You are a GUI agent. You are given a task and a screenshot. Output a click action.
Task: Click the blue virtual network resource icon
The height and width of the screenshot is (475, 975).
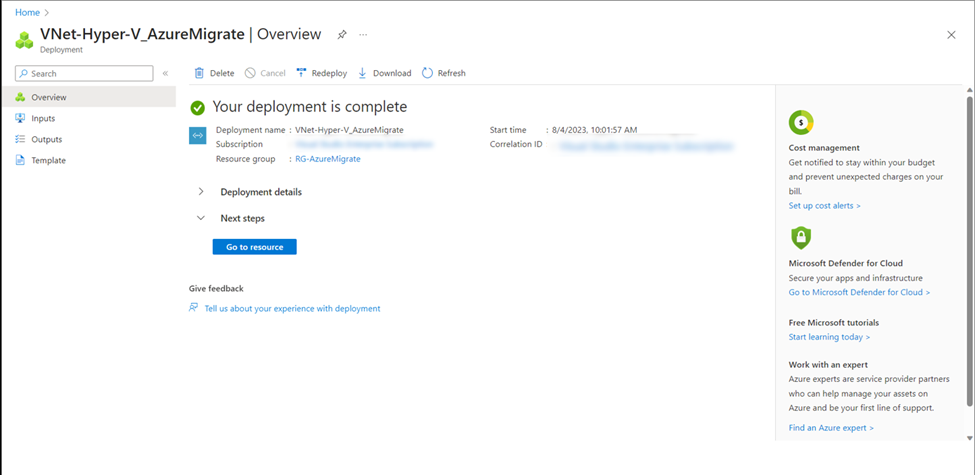point(197,136)
